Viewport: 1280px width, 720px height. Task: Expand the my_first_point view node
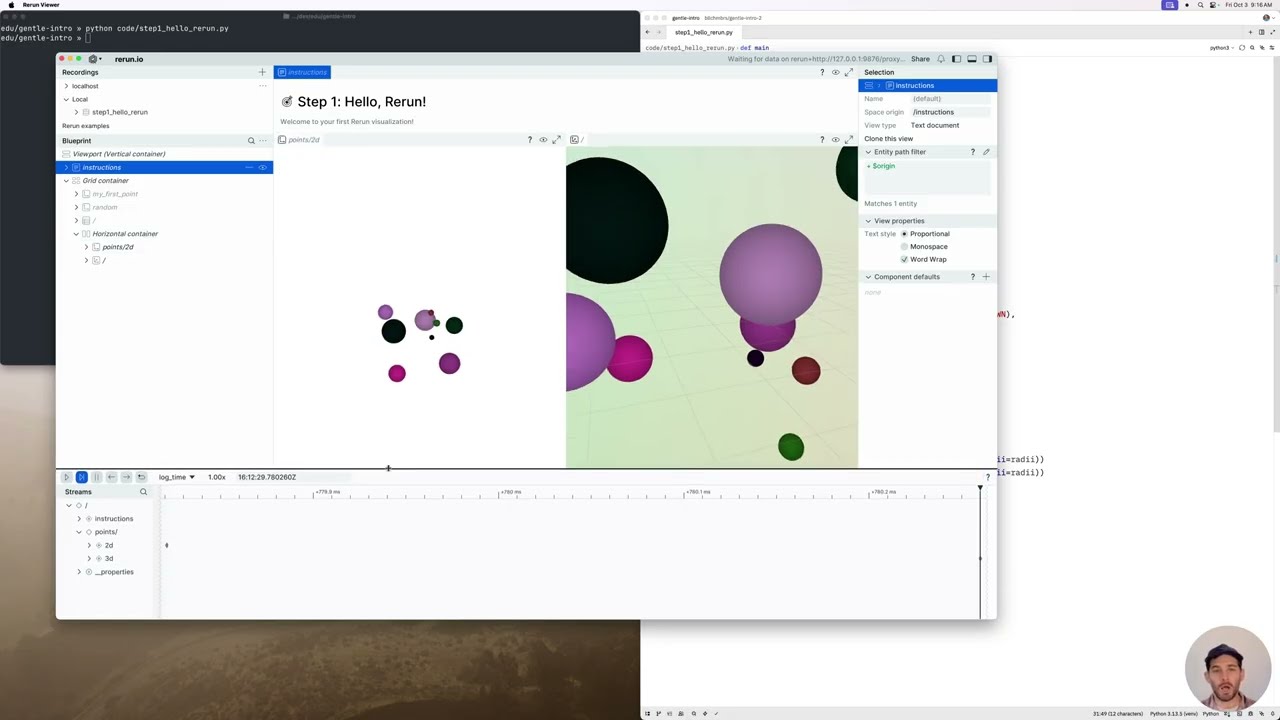(x=76, y=194)
